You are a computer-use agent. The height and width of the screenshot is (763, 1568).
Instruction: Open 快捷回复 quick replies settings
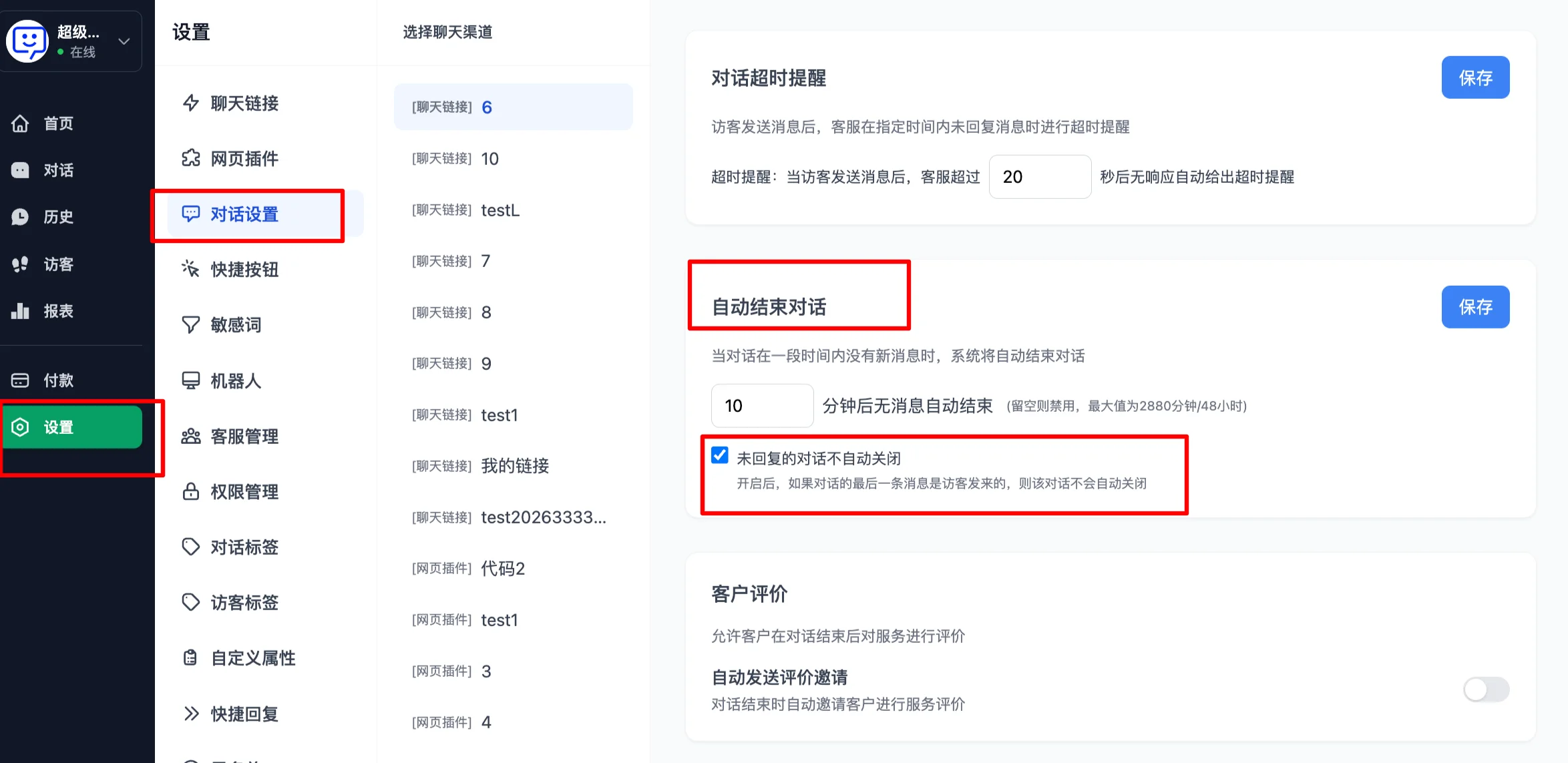(244, 713)
